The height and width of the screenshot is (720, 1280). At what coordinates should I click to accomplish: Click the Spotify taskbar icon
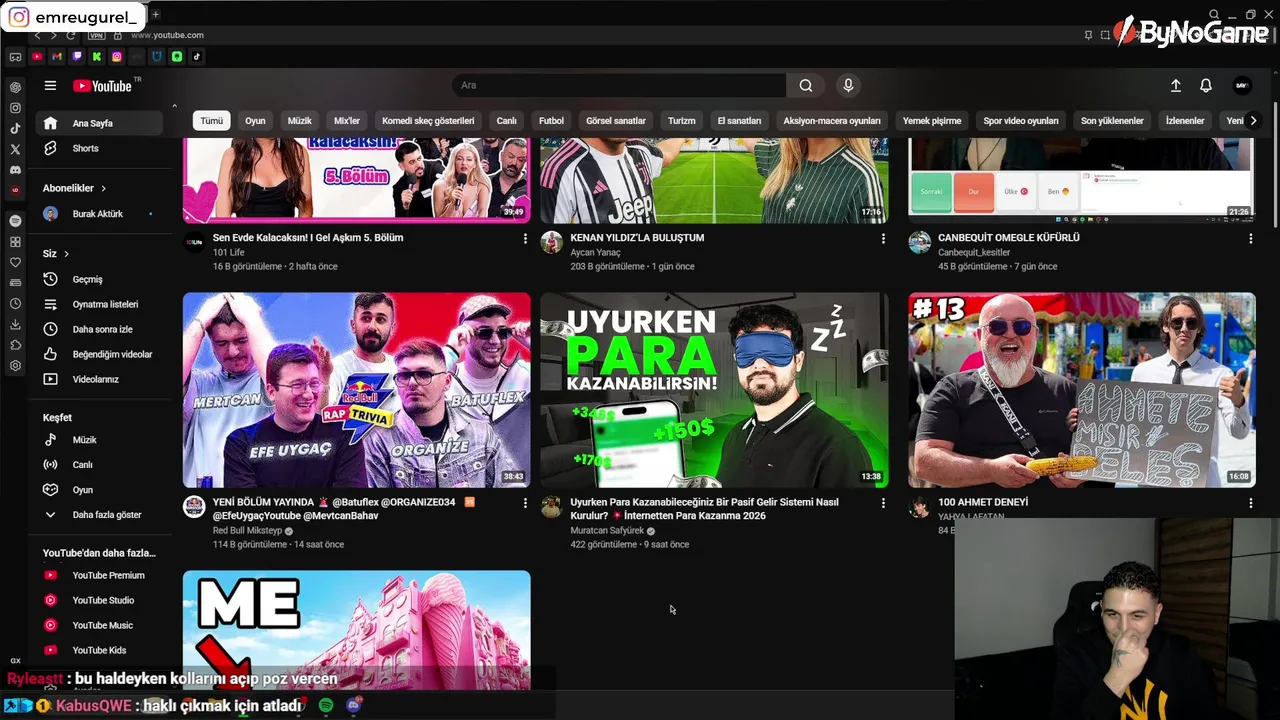[326, 705]
